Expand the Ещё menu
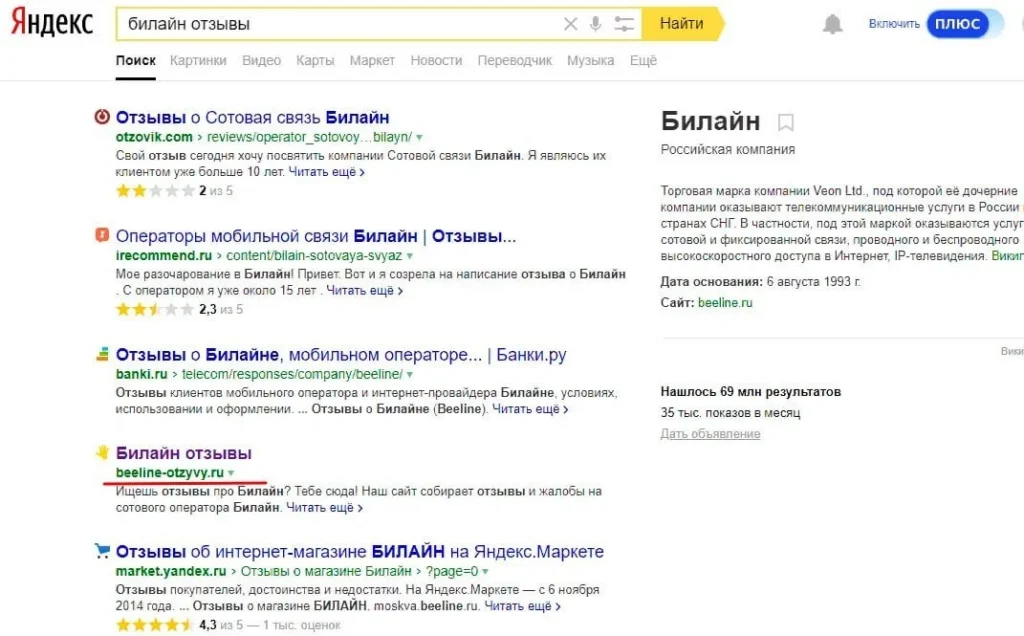 point(643,61)
